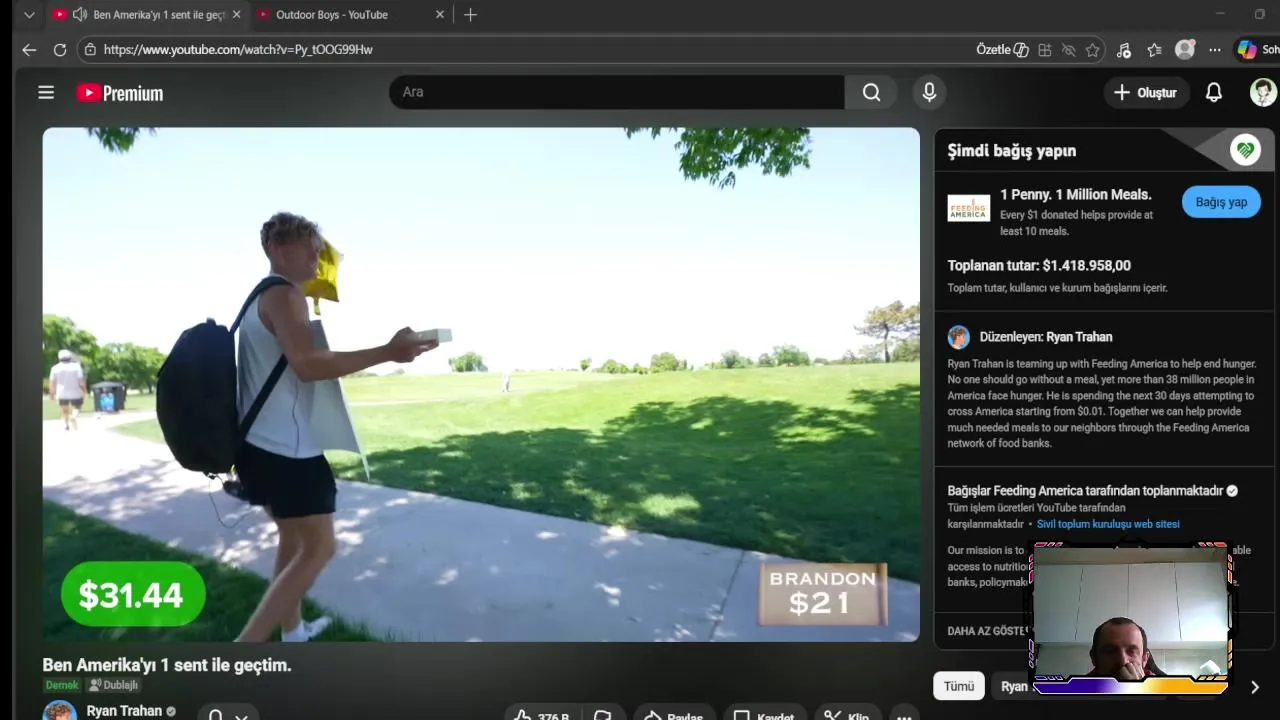This screenshot has height=720, width=1280.
Task: Show more filter chips with right arrow
Action: 1254,687
